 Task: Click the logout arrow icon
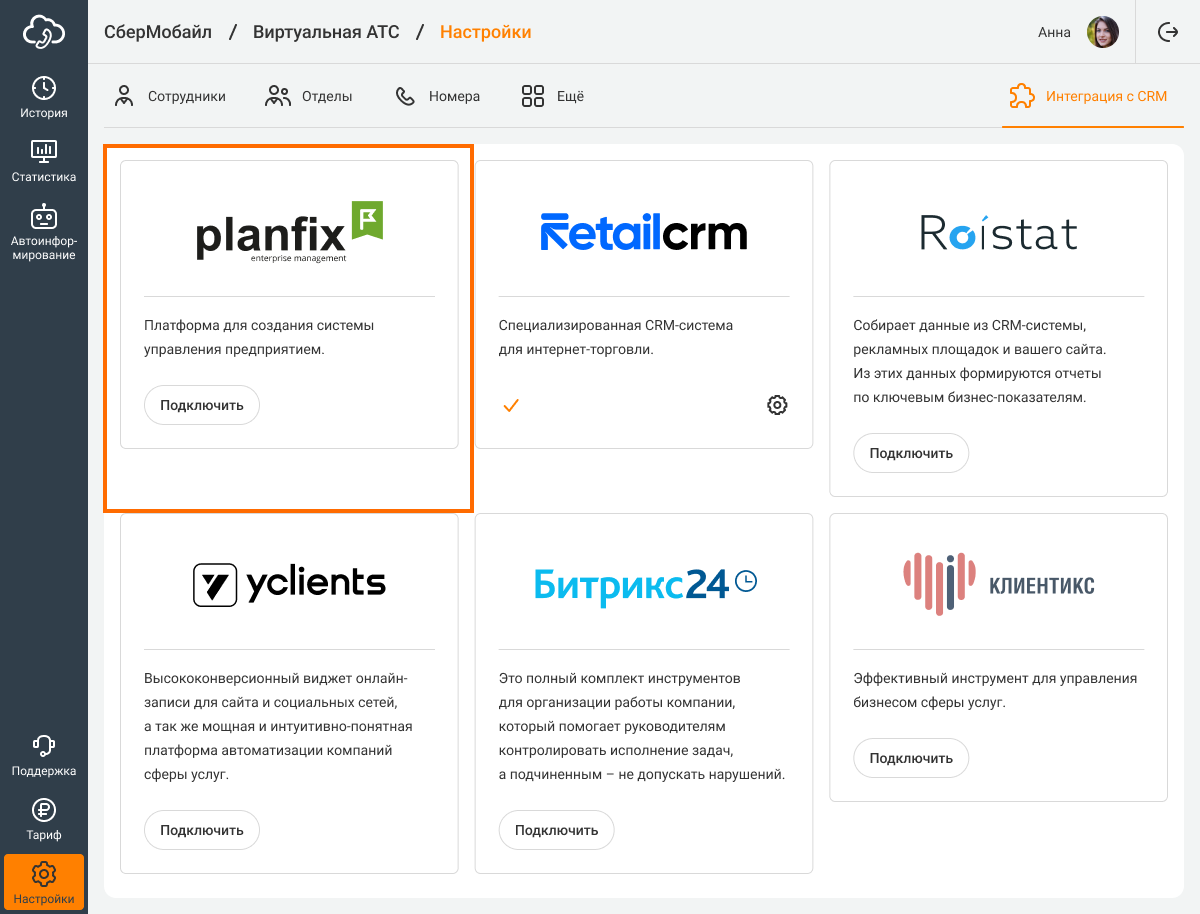coord(1168,32)
